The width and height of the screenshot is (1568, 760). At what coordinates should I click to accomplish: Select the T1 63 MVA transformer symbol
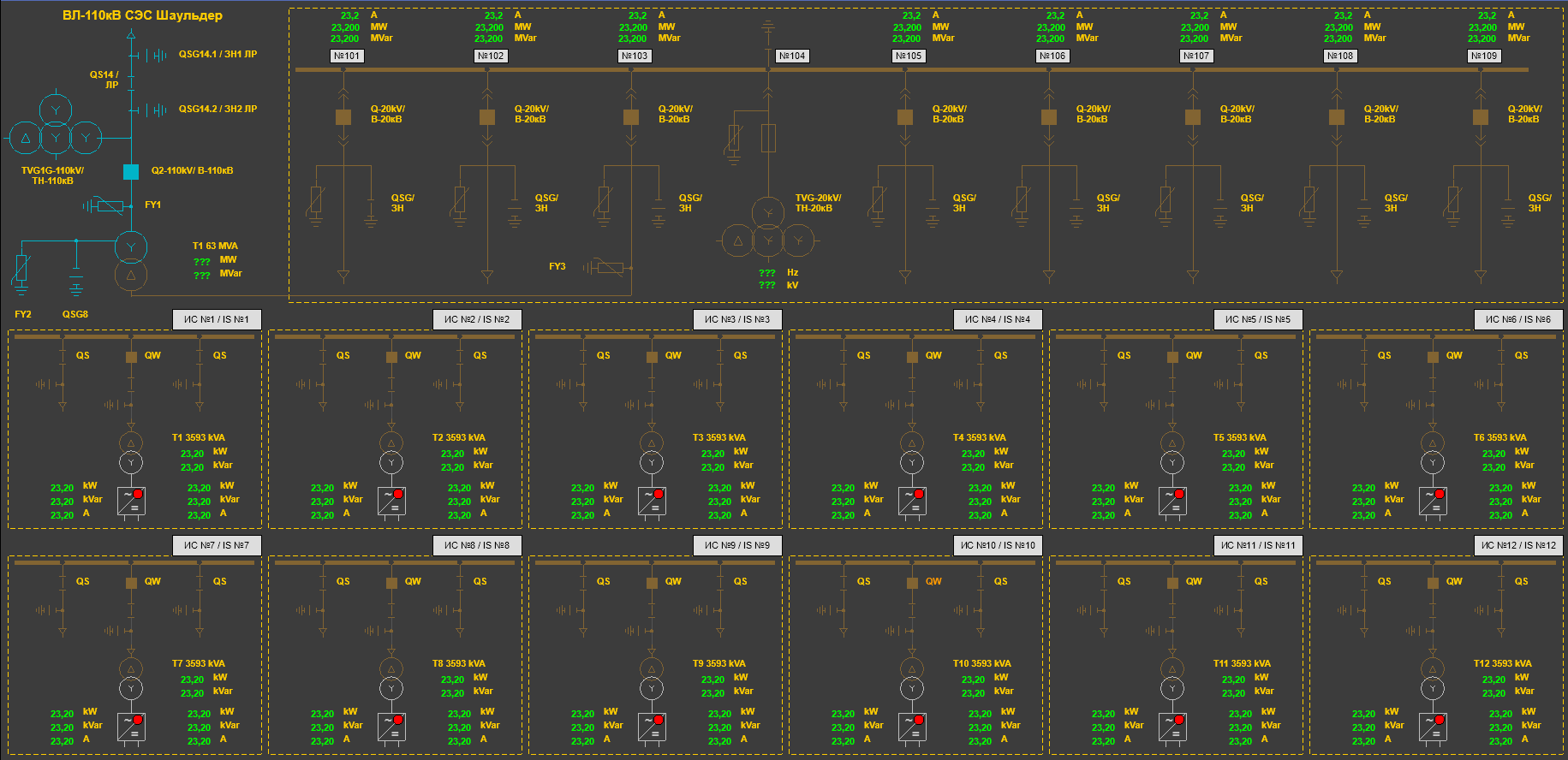pos(131,261)
